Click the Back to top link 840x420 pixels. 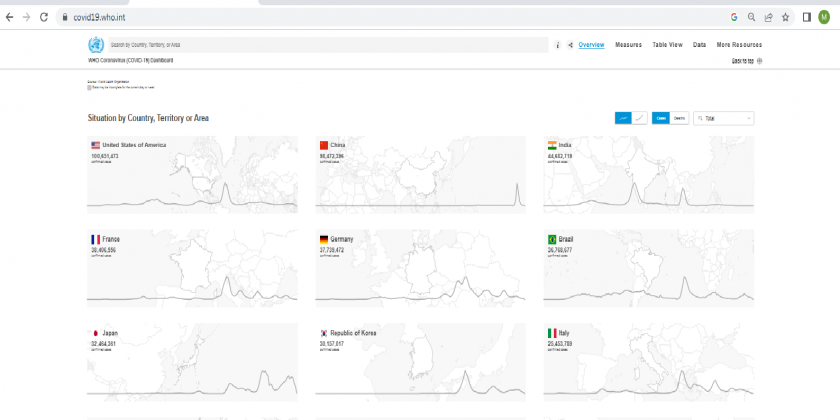(x=746, y=61)
